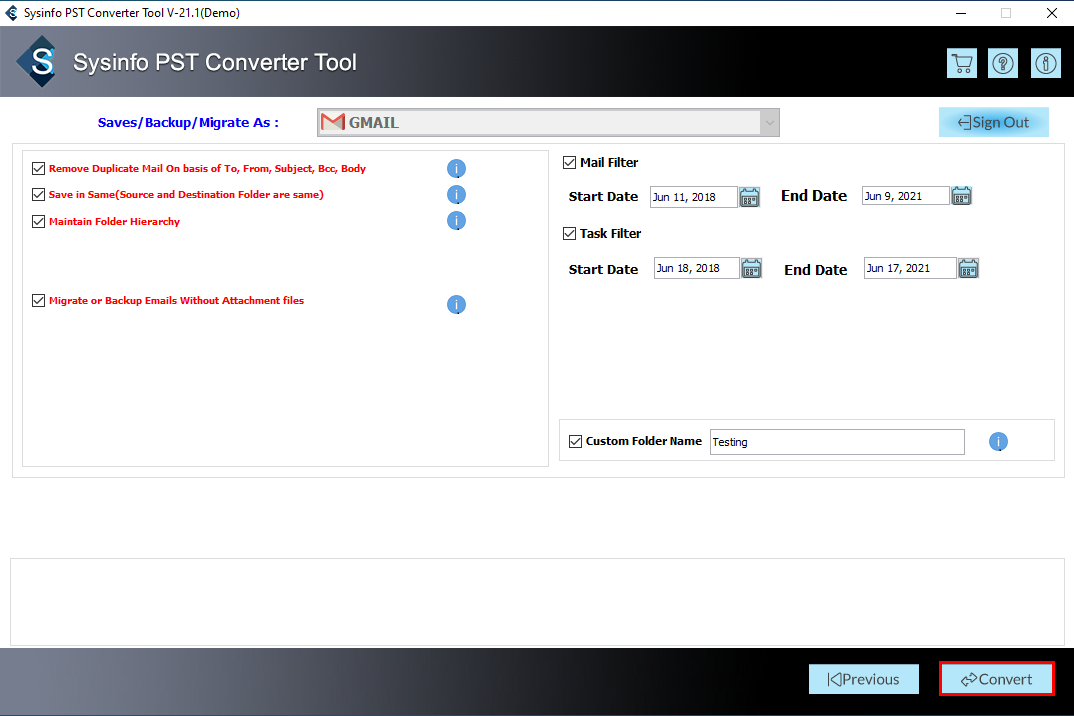Close the Sysinfo PST Converter window
Viewport: 1074px width, 716px height.
(1051, 13)
